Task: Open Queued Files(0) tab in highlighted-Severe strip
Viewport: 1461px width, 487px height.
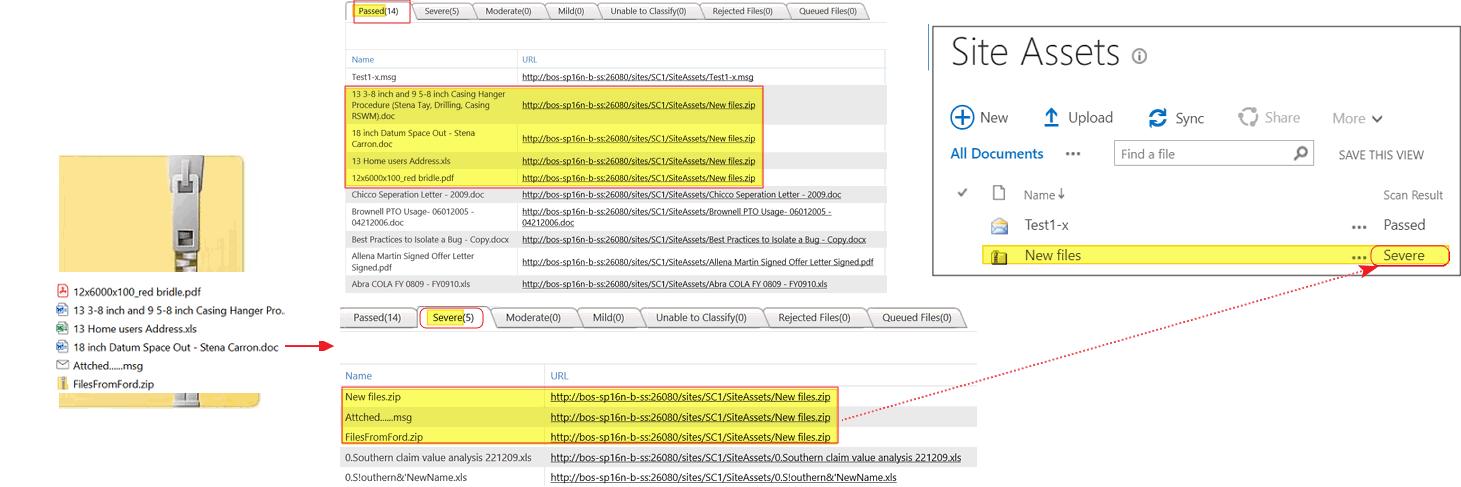Action: coord(917,318)
